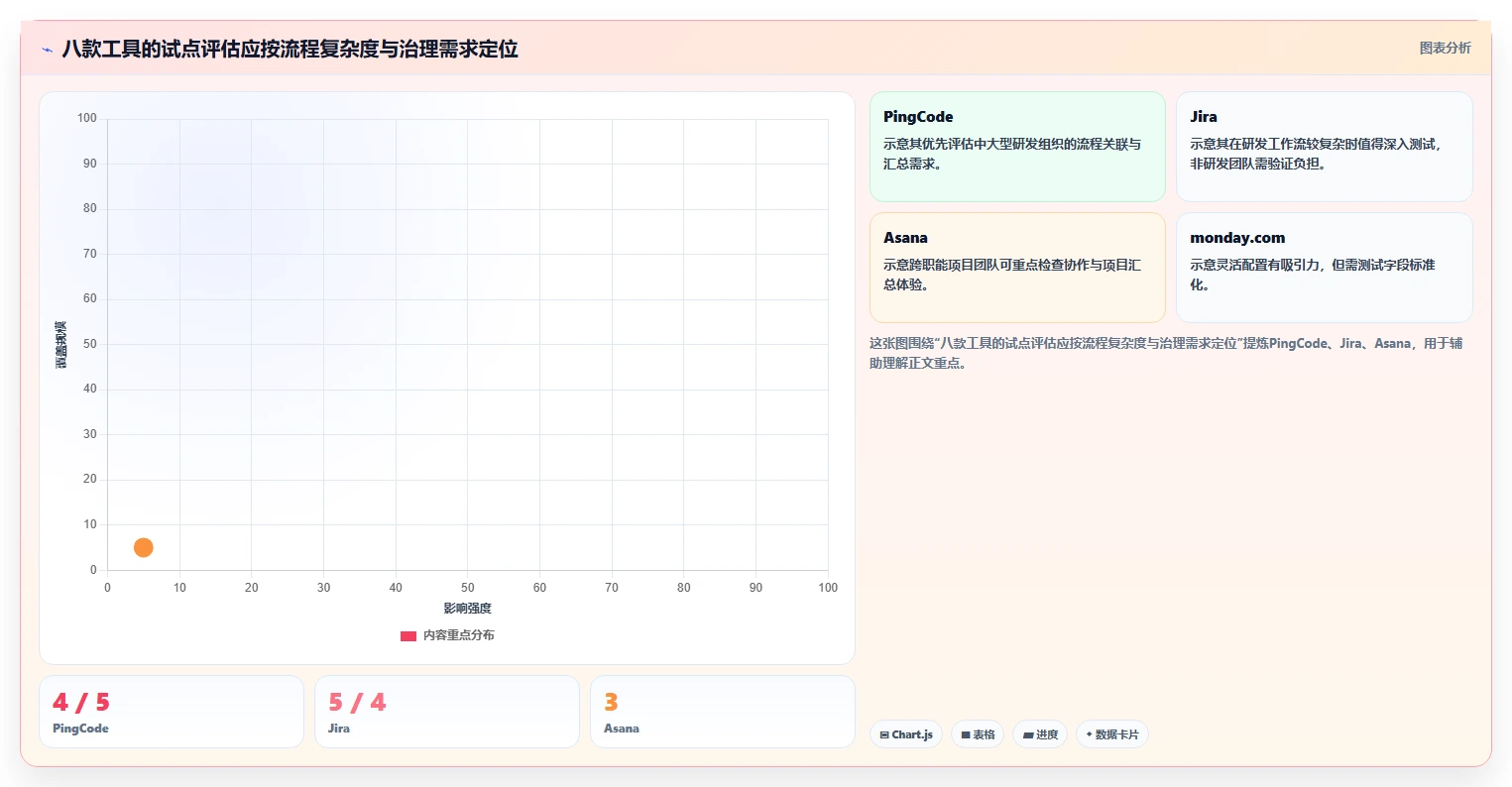Click the main title 八款工具的试点评估
1512x787 pixels.
click(x=290, y=49)
